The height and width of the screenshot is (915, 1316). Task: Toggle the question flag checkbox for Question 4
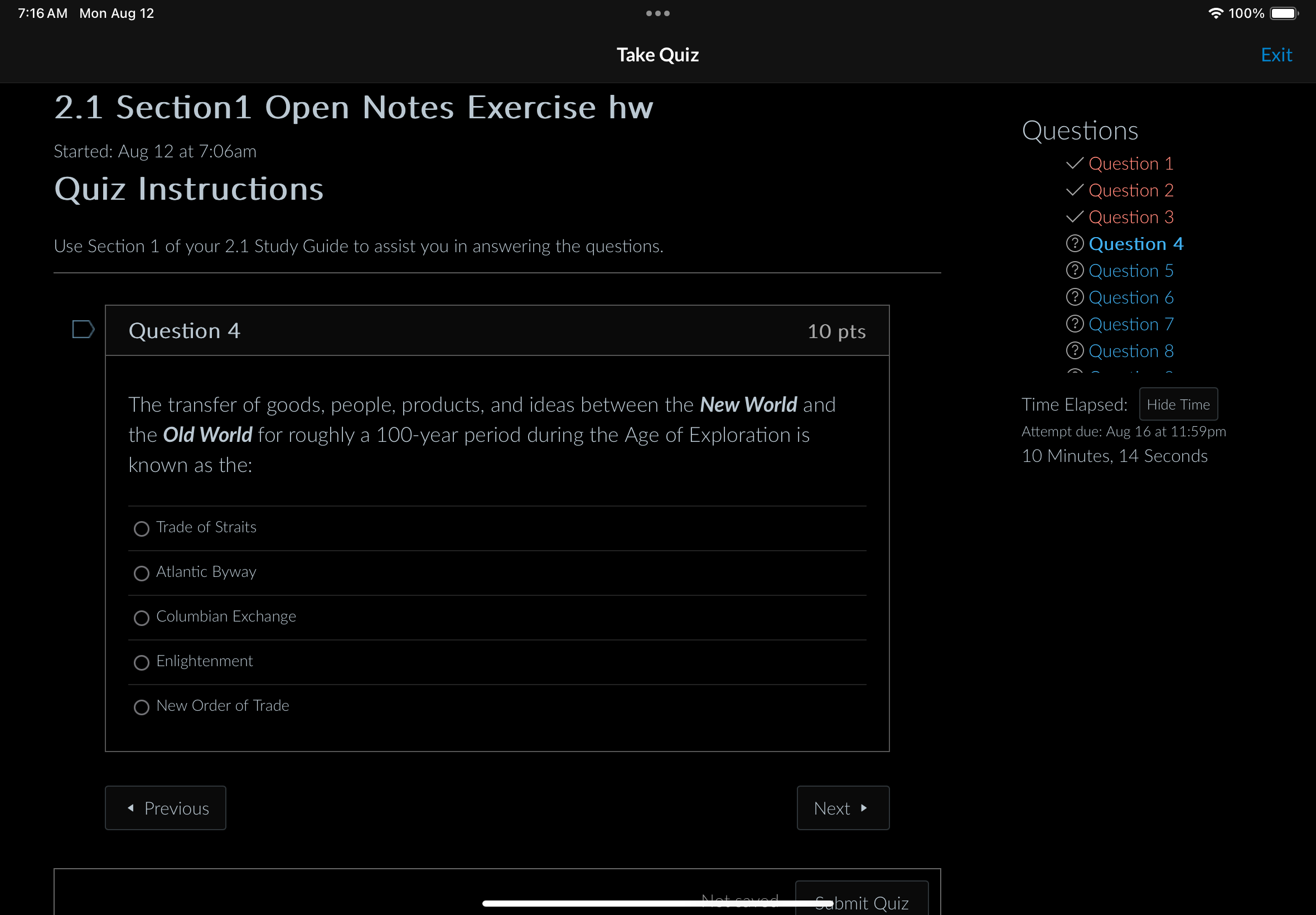(82, 330)
